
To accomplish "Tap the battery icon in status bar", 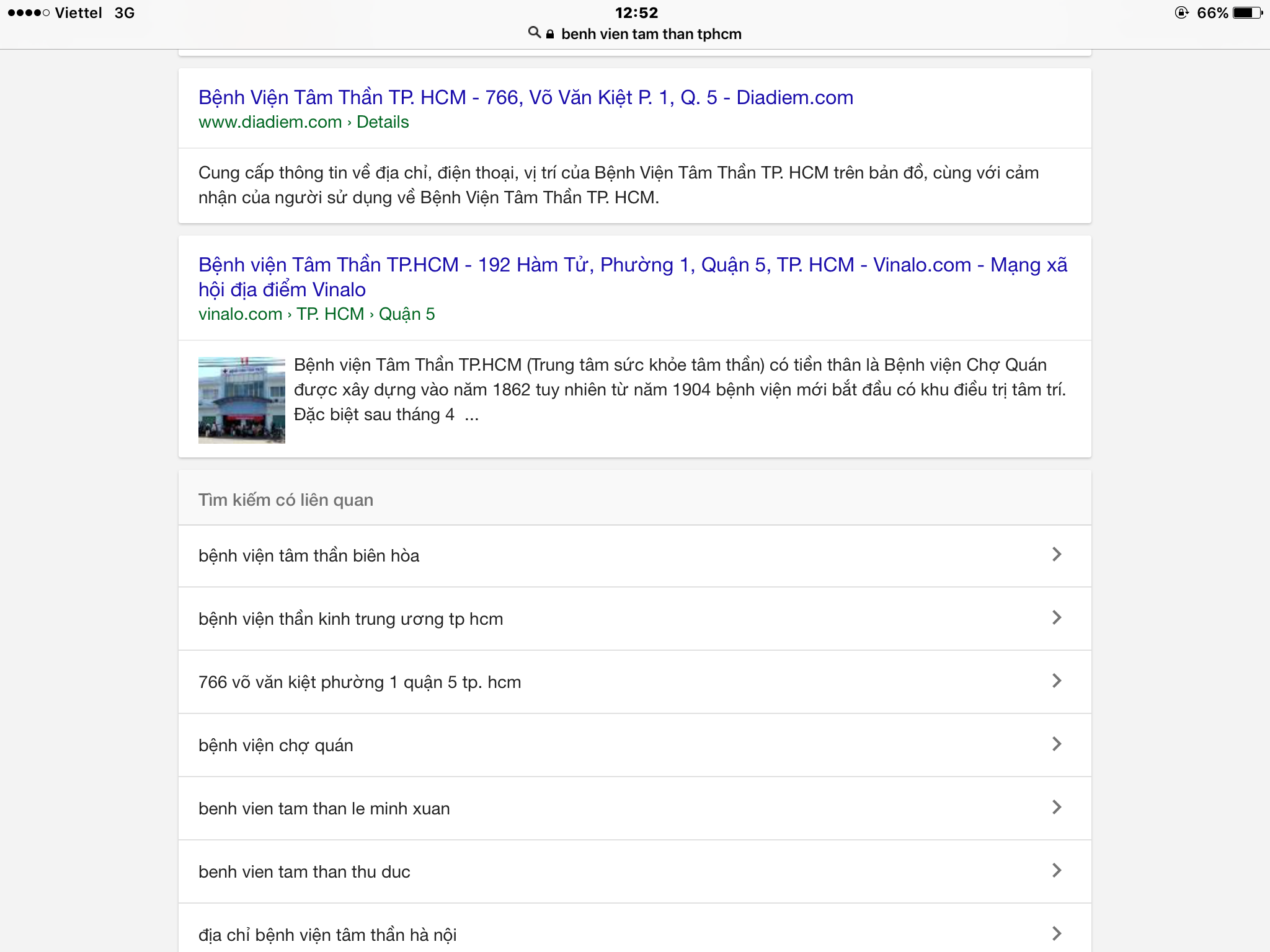I will click(x=1247, y=13).
